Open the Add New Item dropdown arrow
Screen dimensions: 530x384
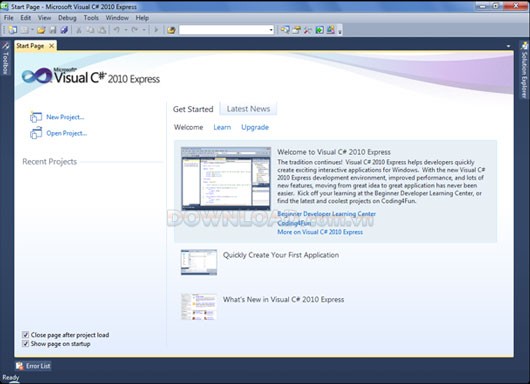tap(32, 30)
